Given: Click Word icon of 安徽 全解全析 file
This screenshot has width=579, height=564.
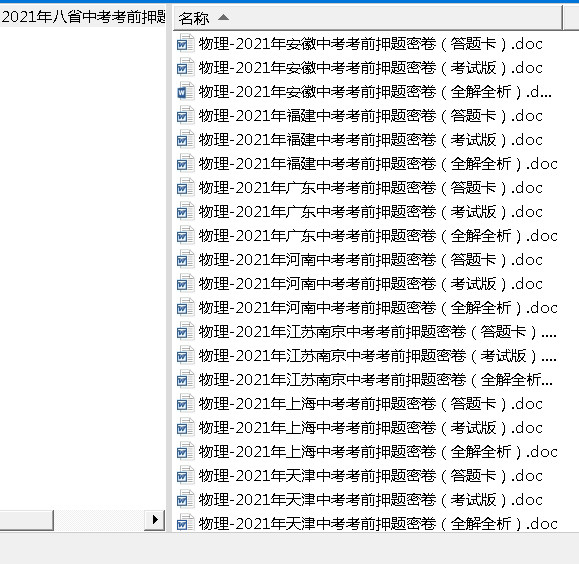Looking at the screenshot, I should pos(185,91).
